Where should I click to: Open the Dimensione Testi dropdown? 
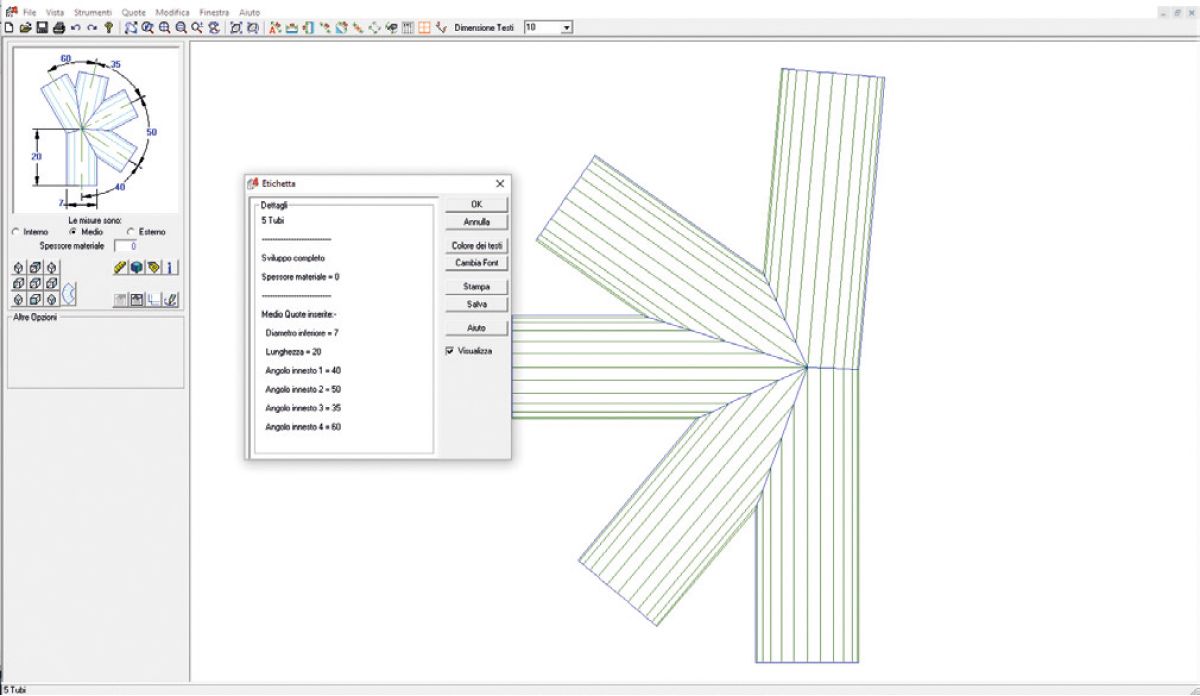coord(566,28)
